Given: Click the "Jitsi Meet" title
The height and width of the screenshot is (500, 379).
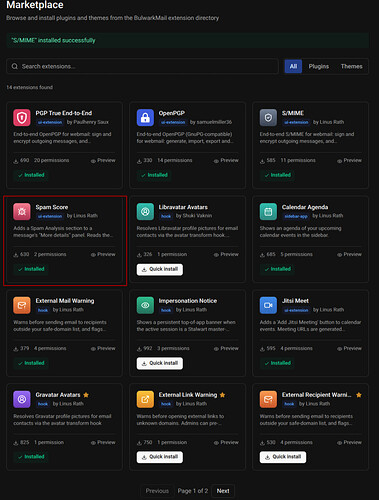Looking at the screenshot, I should 295,301.
